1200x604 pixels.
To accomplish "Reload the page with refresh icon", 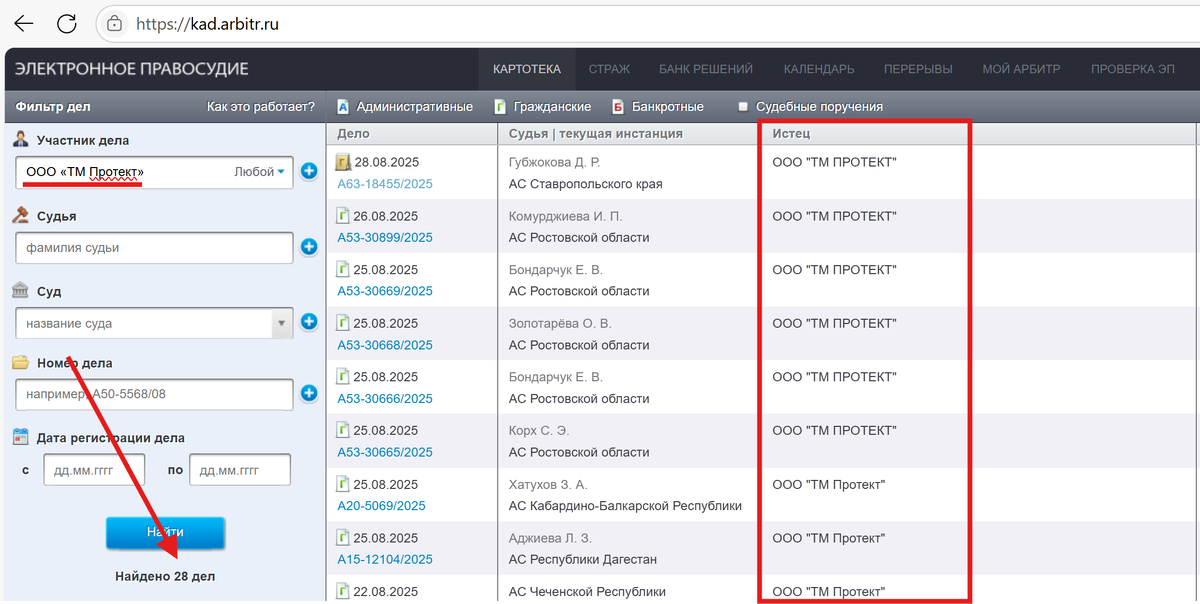I will point(67,23).
